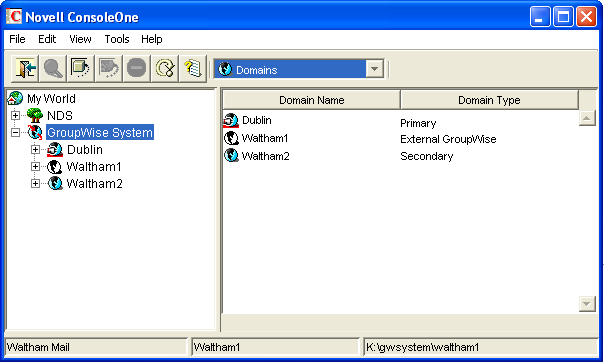Screen dimensions: 604x362
Task: Click the My World globe icon
Action: 15,99
